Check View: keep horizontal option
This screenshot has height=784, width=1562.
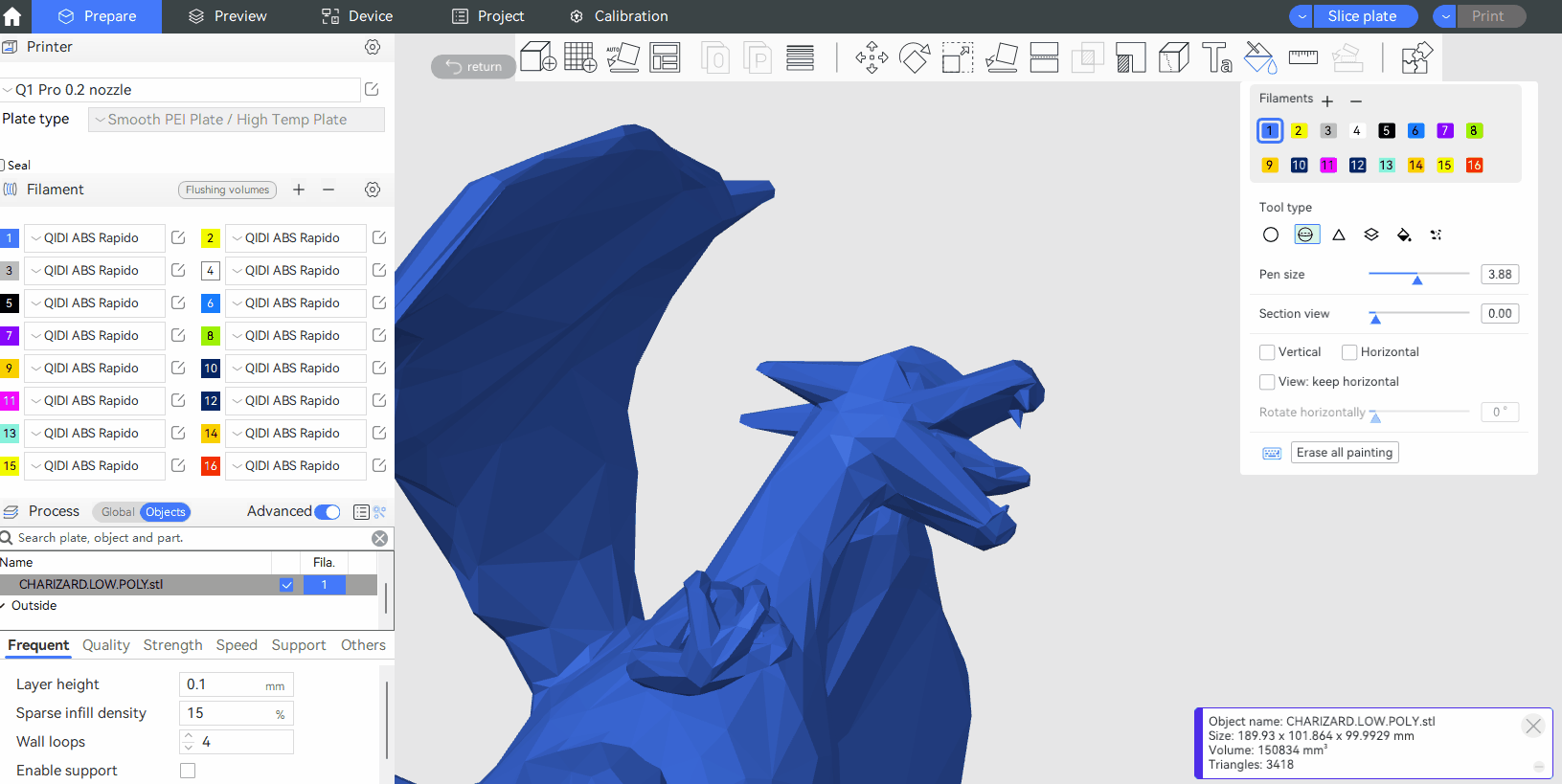pyautogui.click(x=1267, y=382)
